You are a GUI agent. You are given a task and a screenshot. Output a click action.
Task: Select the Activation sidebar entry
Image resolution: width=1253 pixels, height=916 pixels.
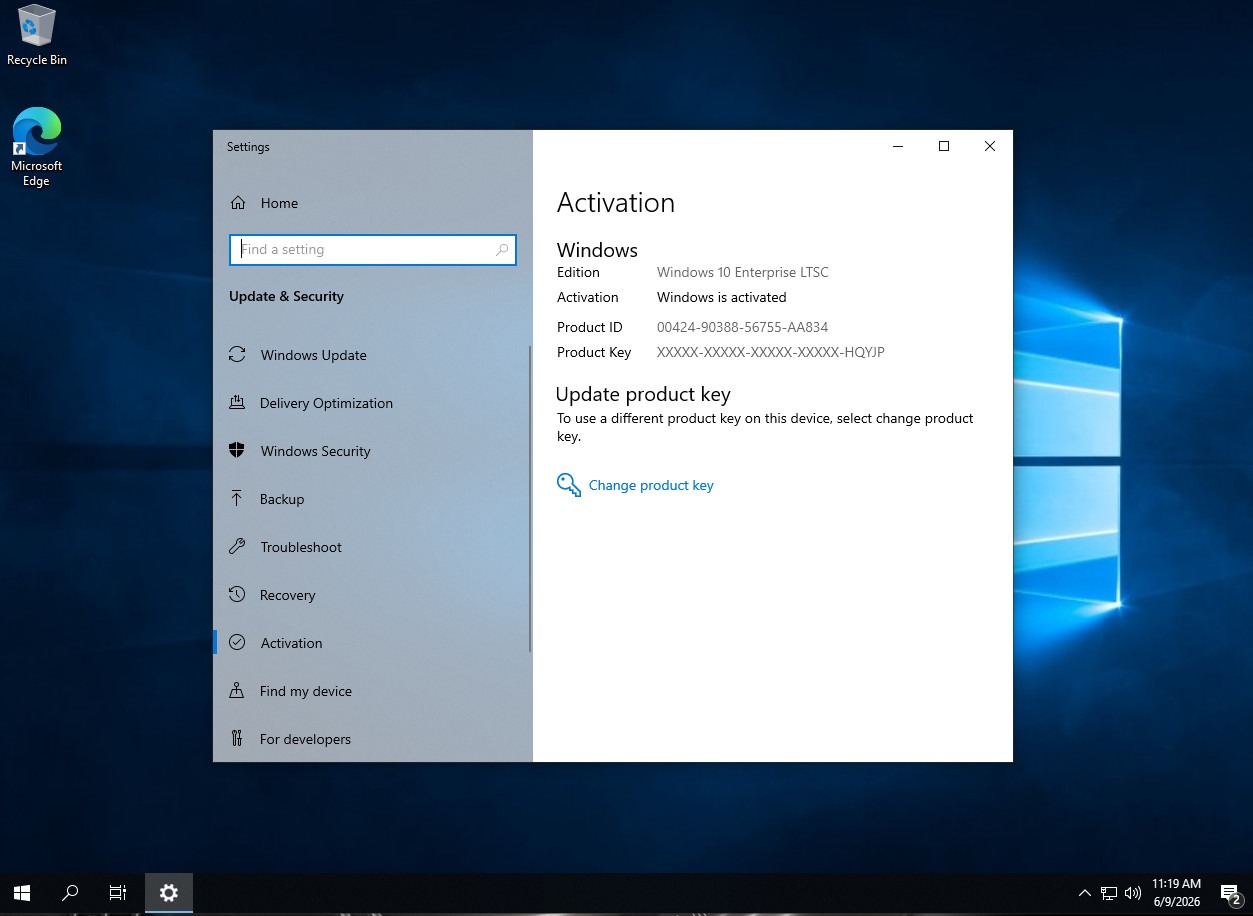tap(372, 643)
